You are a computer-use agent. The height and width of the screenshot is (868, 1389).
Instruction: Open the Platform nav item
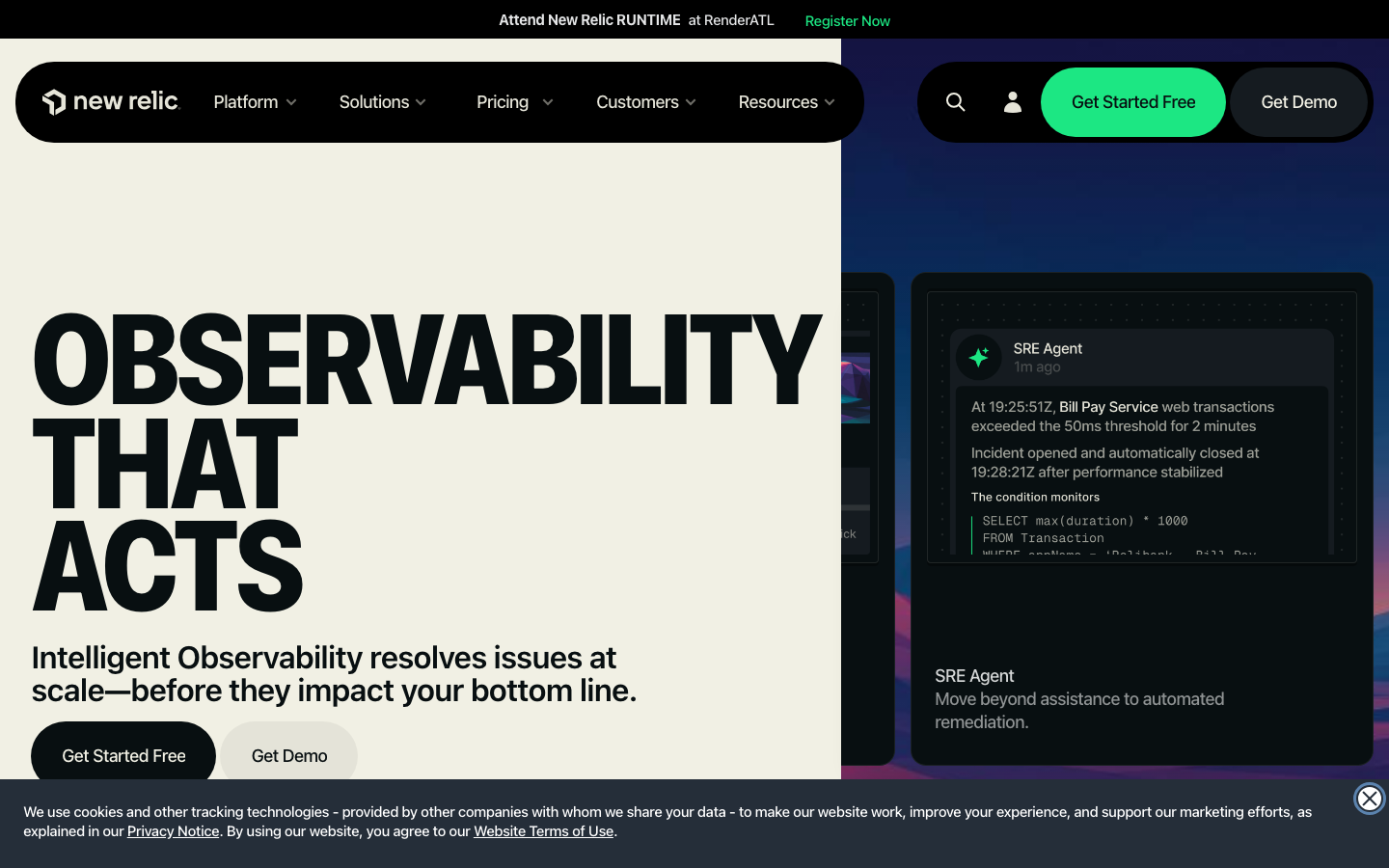point(246,102)
